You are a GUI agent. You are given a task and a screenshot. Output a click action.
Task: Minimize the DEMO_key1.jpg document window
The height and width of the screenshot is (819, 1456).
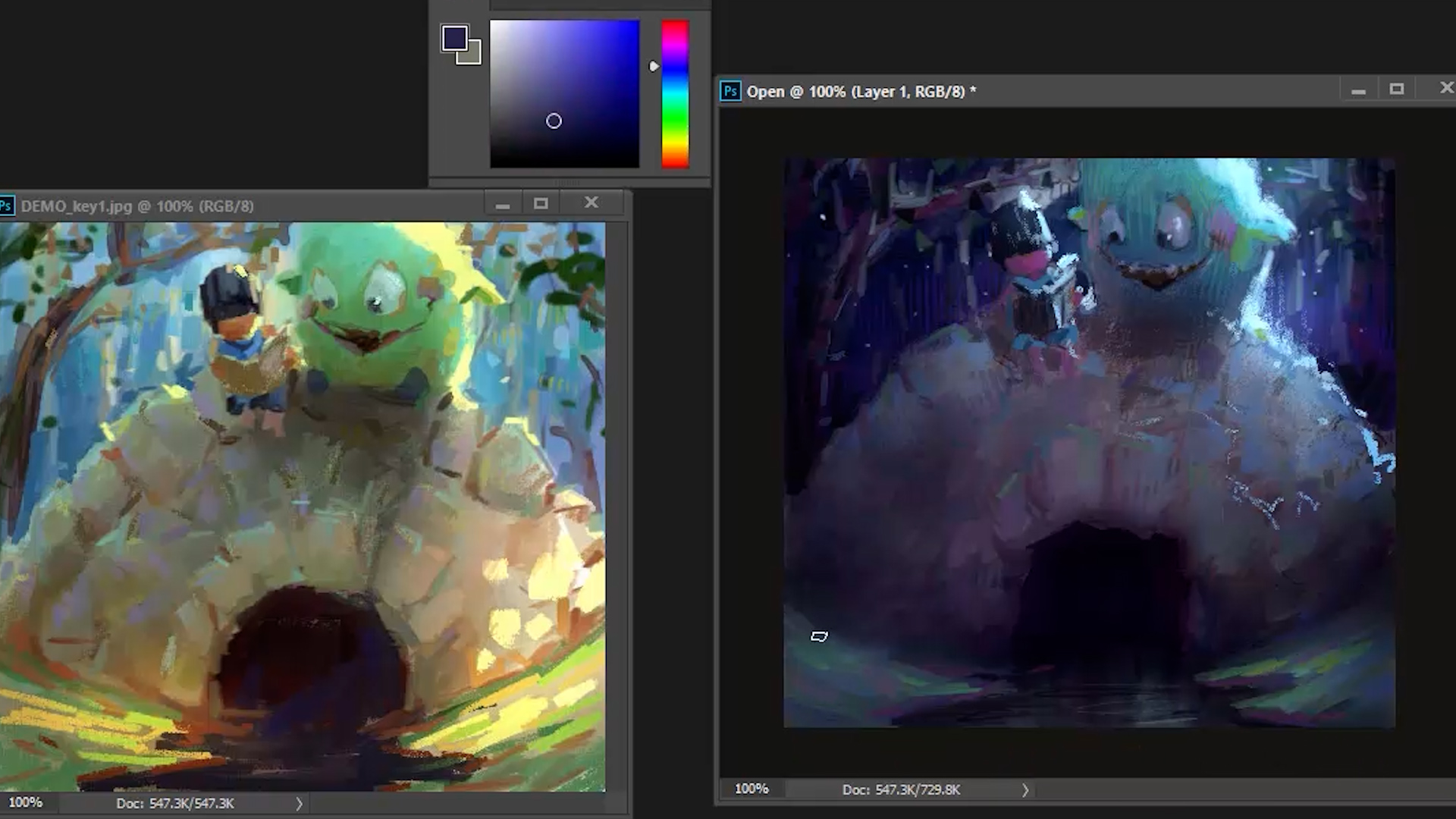pos(502,205)
